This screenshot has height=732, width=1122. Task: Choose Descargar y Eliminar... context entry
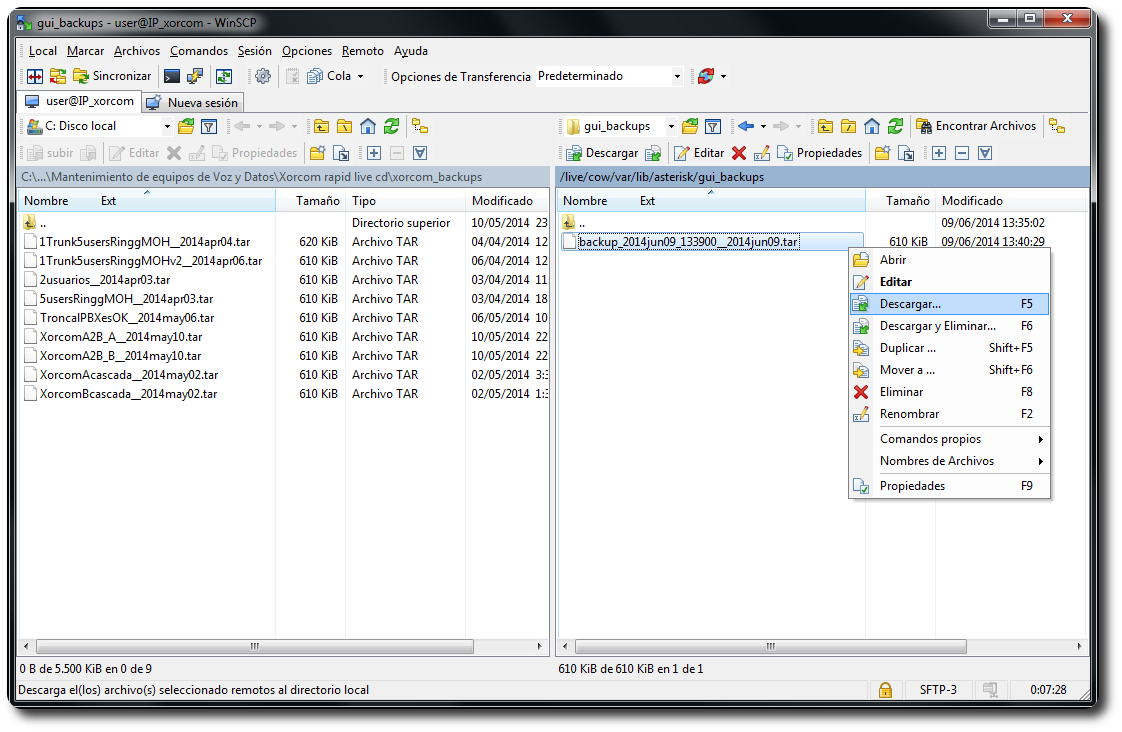click(x=949, y=326)
